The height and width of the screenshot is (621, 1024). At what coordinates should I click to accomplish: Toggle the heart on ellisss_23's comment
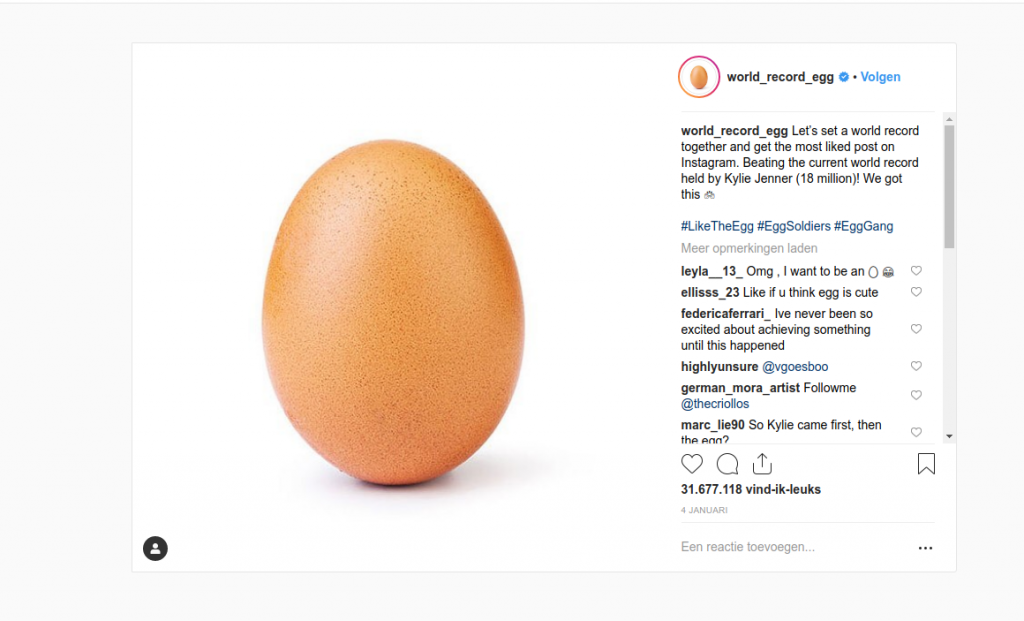916,291
